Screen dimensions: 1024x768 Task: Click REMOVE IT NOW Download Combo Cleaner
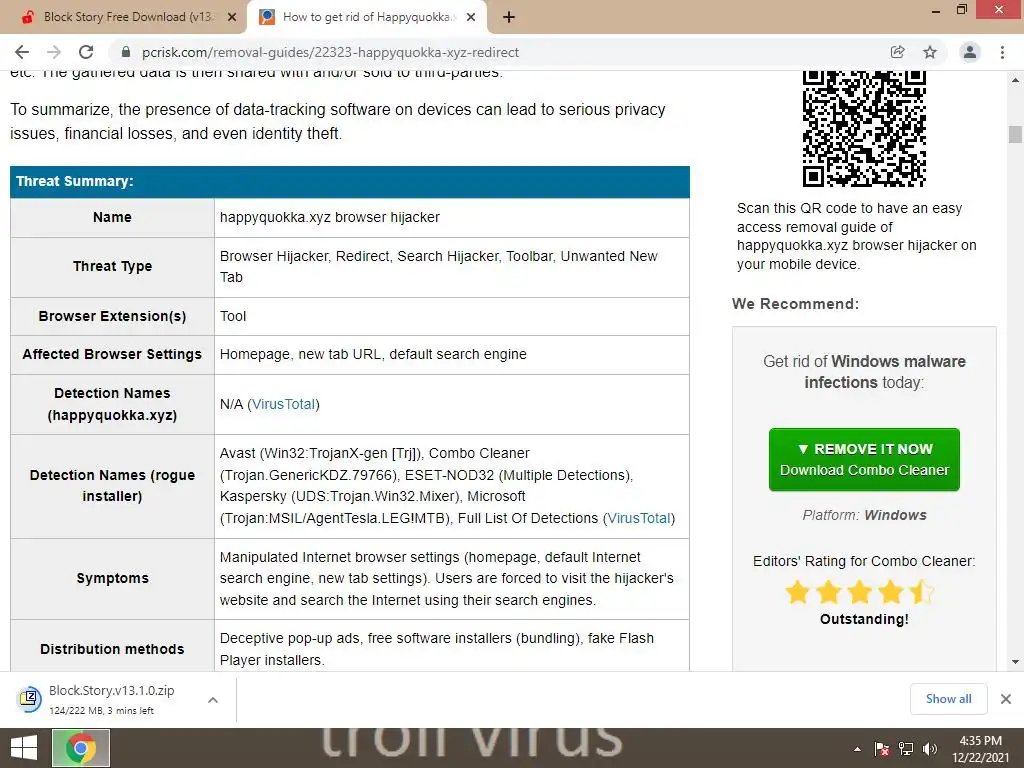864,460
